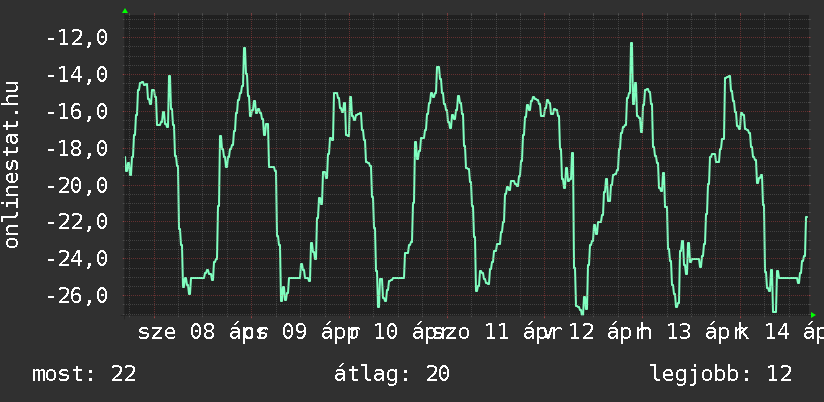
Task: Pick the -18,0 y-axis label
Action: click(76, 149)
